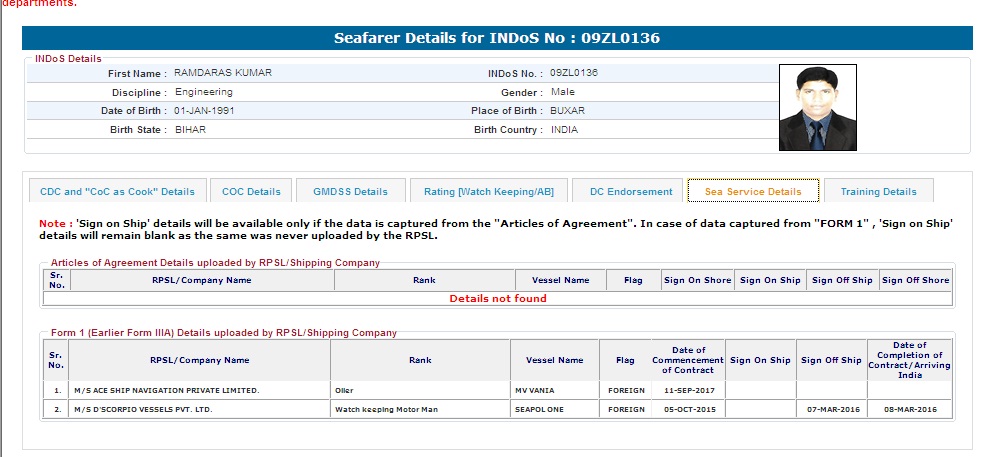Screen dimensions: 1001x457
Task: Click the MV VANIA vessel name cell
Action: [x=554, y=390]
